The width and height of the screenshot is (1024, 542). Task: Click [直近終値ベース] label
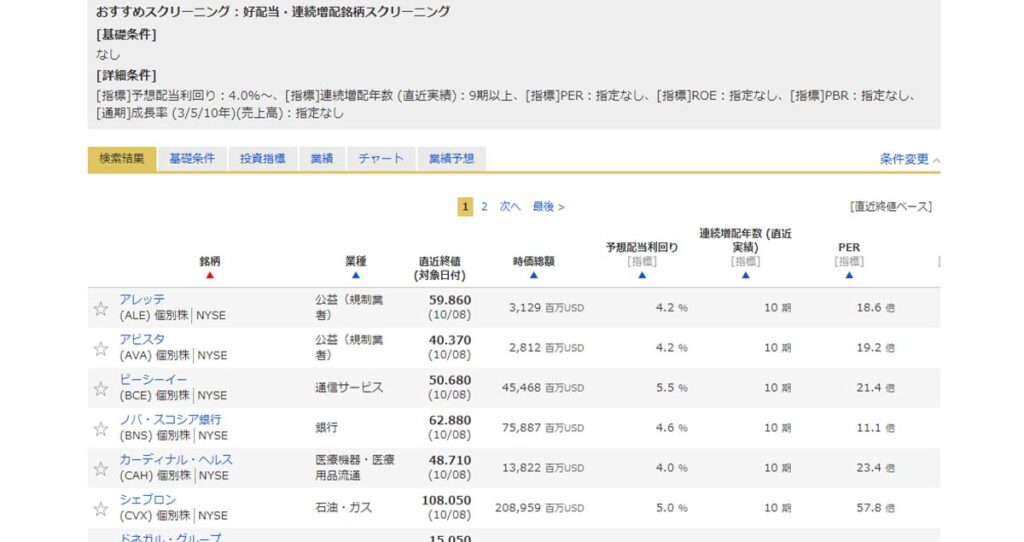click(x=891, y=207)
